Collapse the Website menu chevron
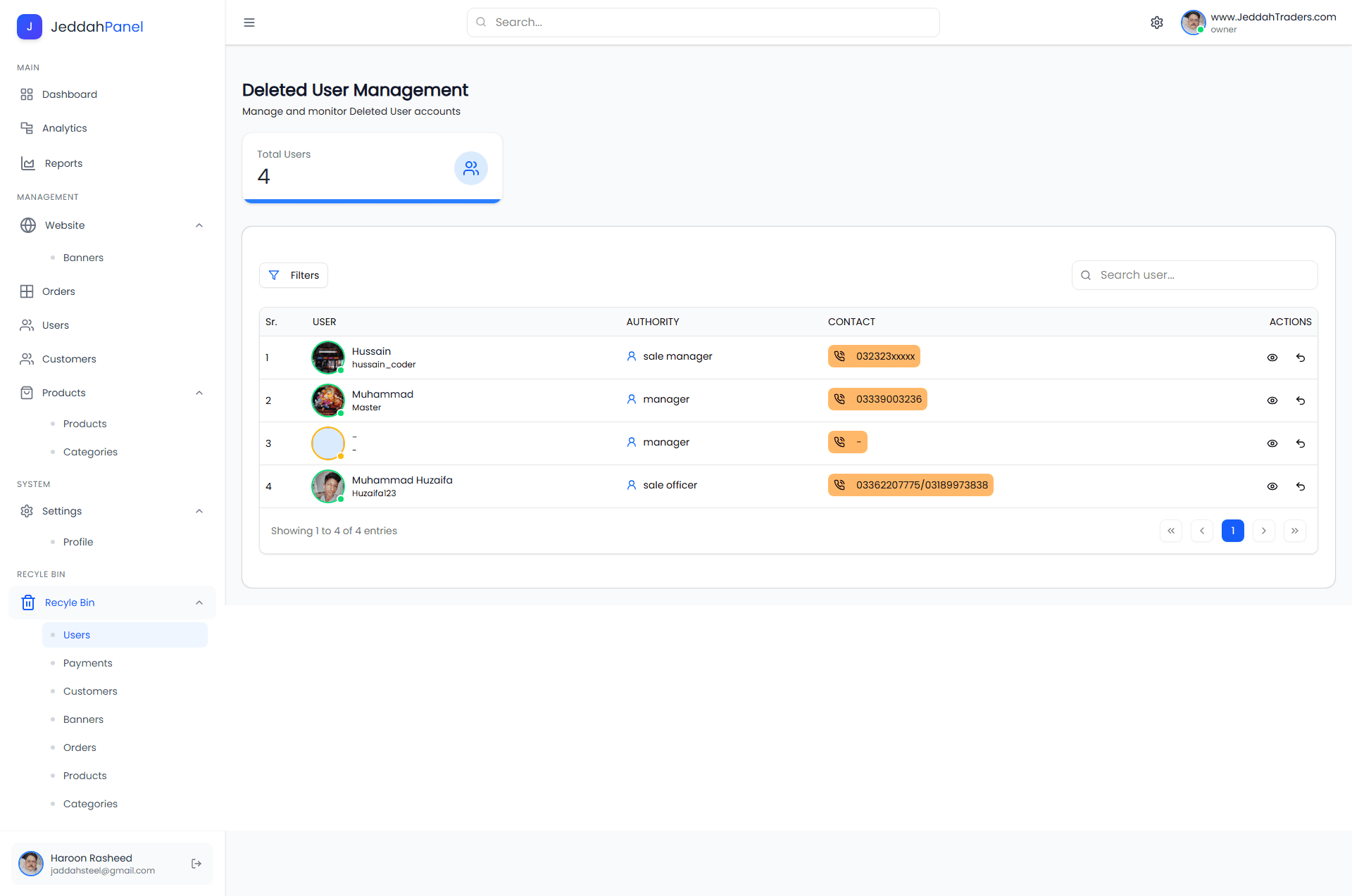This screenshot has height=896, width=1352. (x=199, y=225)
